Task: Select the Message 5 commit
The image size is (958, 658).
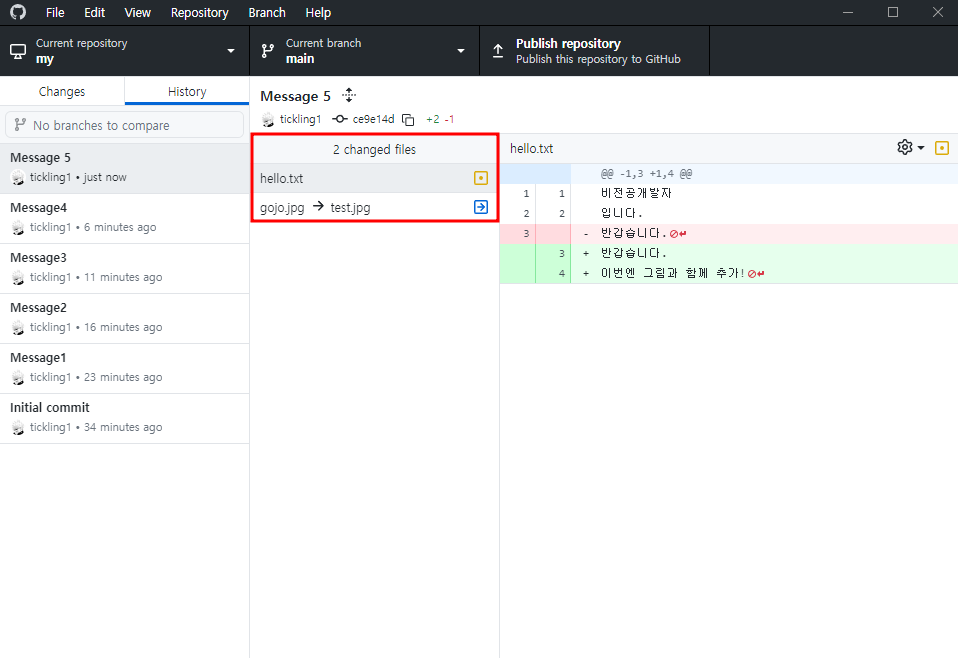Action: 125,168
